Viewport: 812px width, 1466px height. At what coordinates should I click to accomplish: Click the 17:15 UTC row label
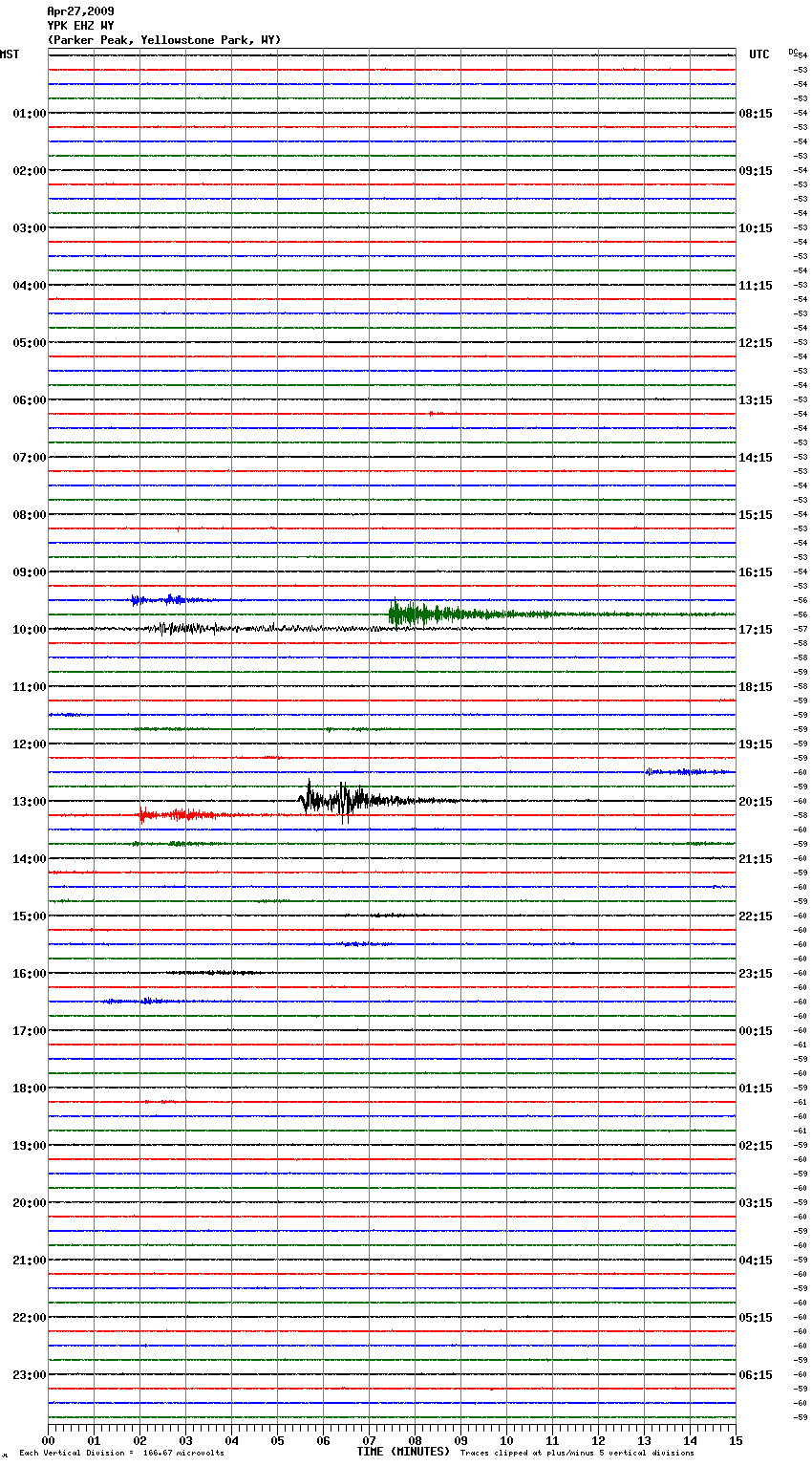pos(756,630)
